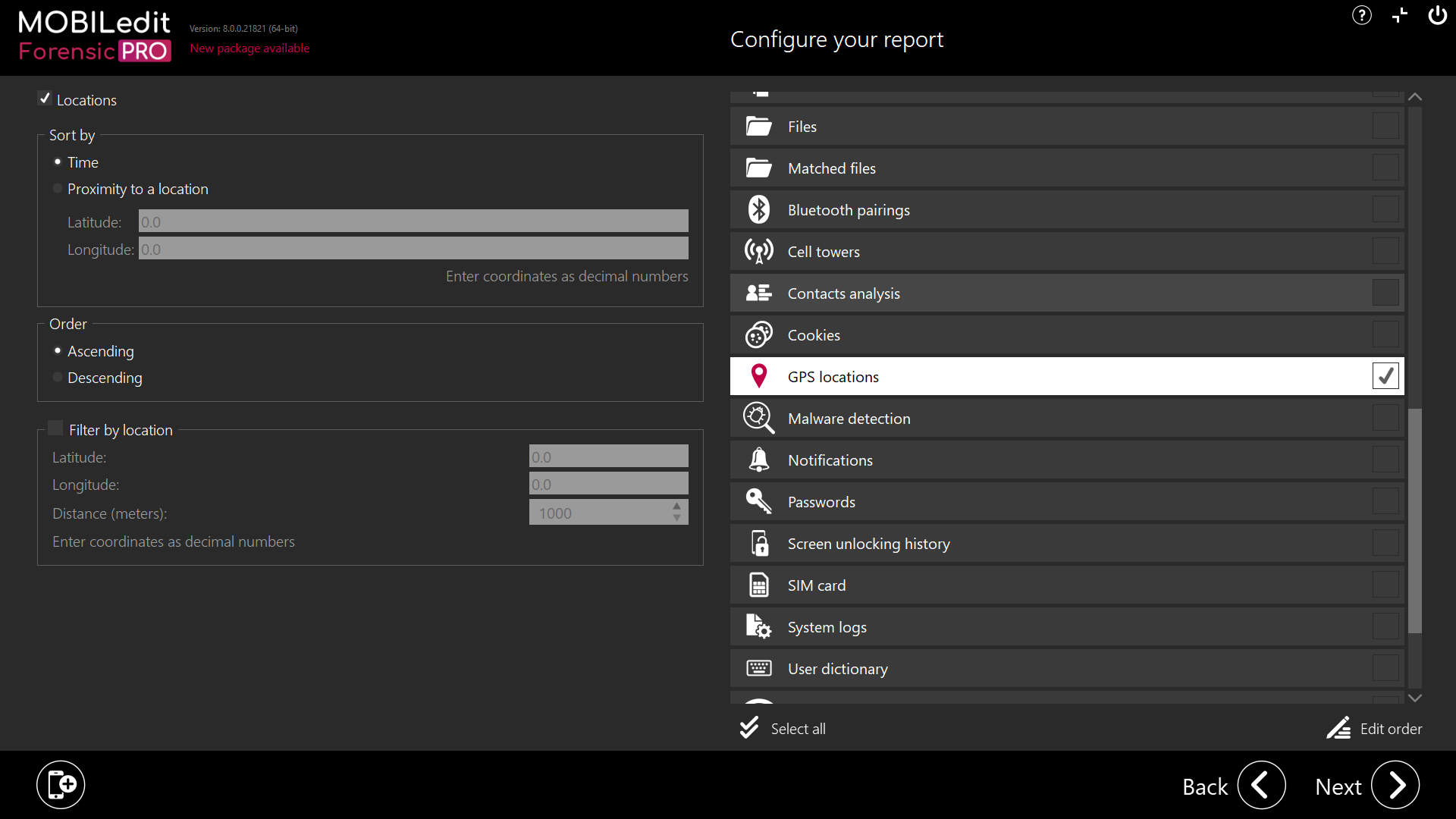Click the power quit icon
1456x819 pixels.
click(1436, 15)
